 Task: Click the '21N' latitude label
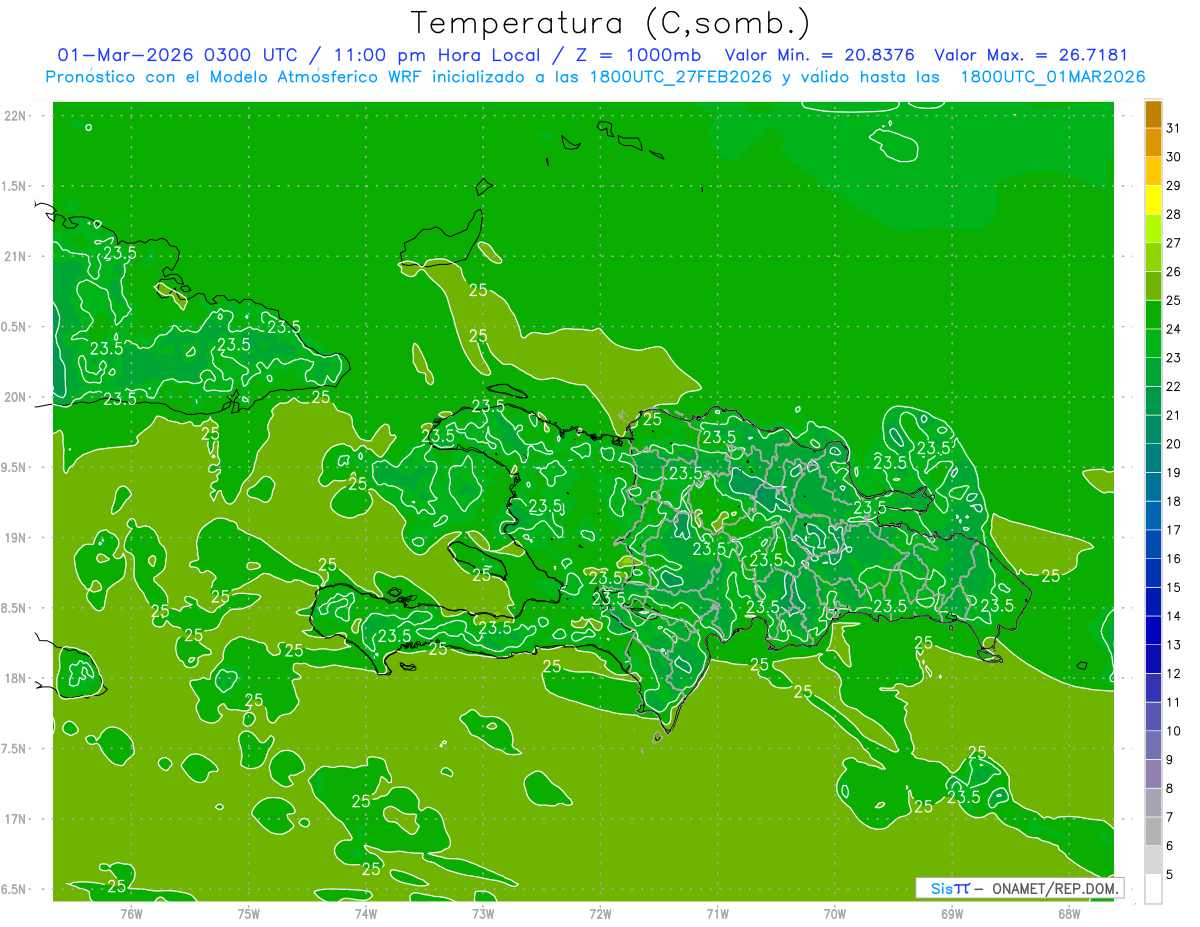[x=16, y=256]
